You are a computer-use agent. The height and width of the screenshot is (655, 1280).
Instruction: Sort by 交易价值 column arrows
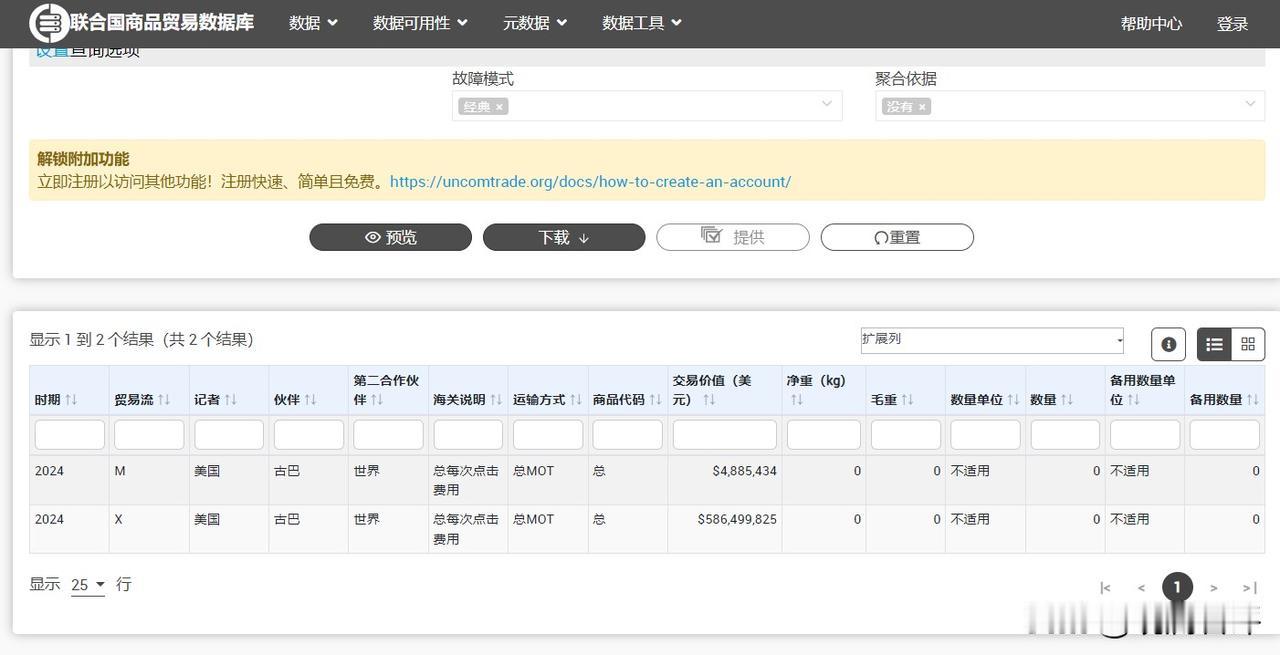[x=709, y=400]
